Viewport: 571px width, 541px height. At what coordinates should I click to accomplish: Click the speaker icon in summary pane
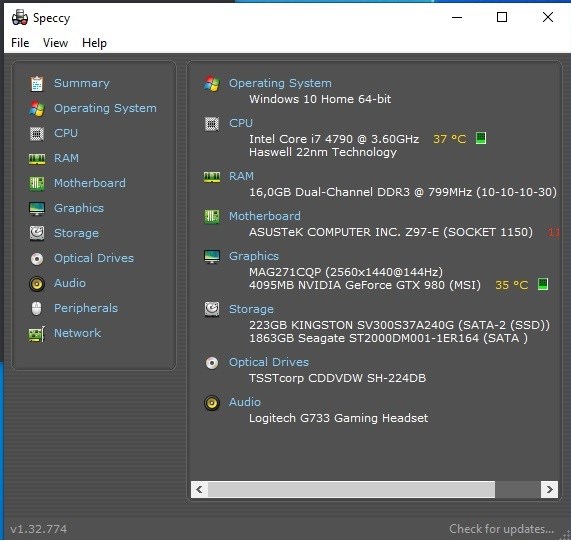[x=212, y=403]
